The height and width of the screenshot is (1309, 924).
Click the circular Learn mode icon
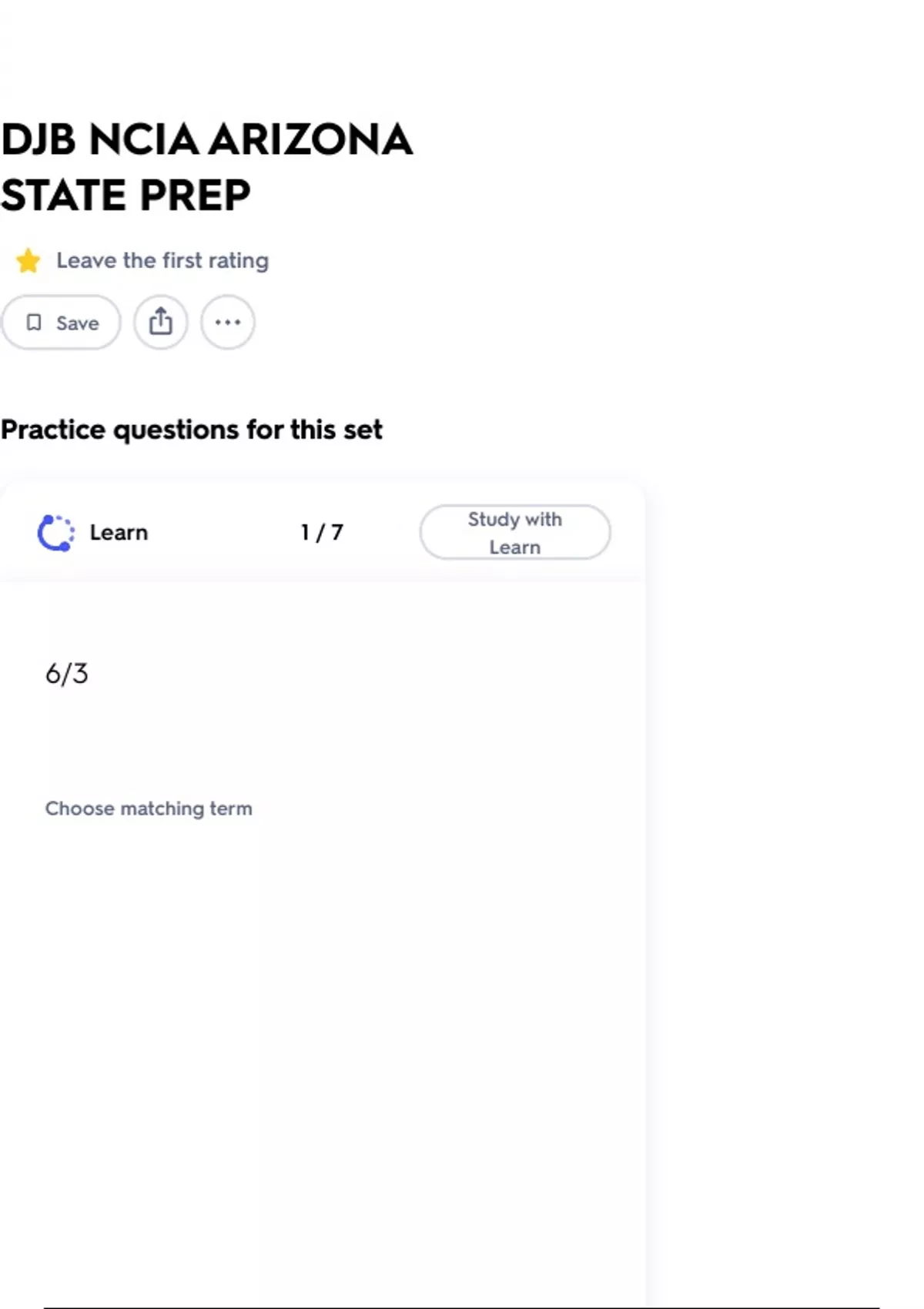point(56,533)
